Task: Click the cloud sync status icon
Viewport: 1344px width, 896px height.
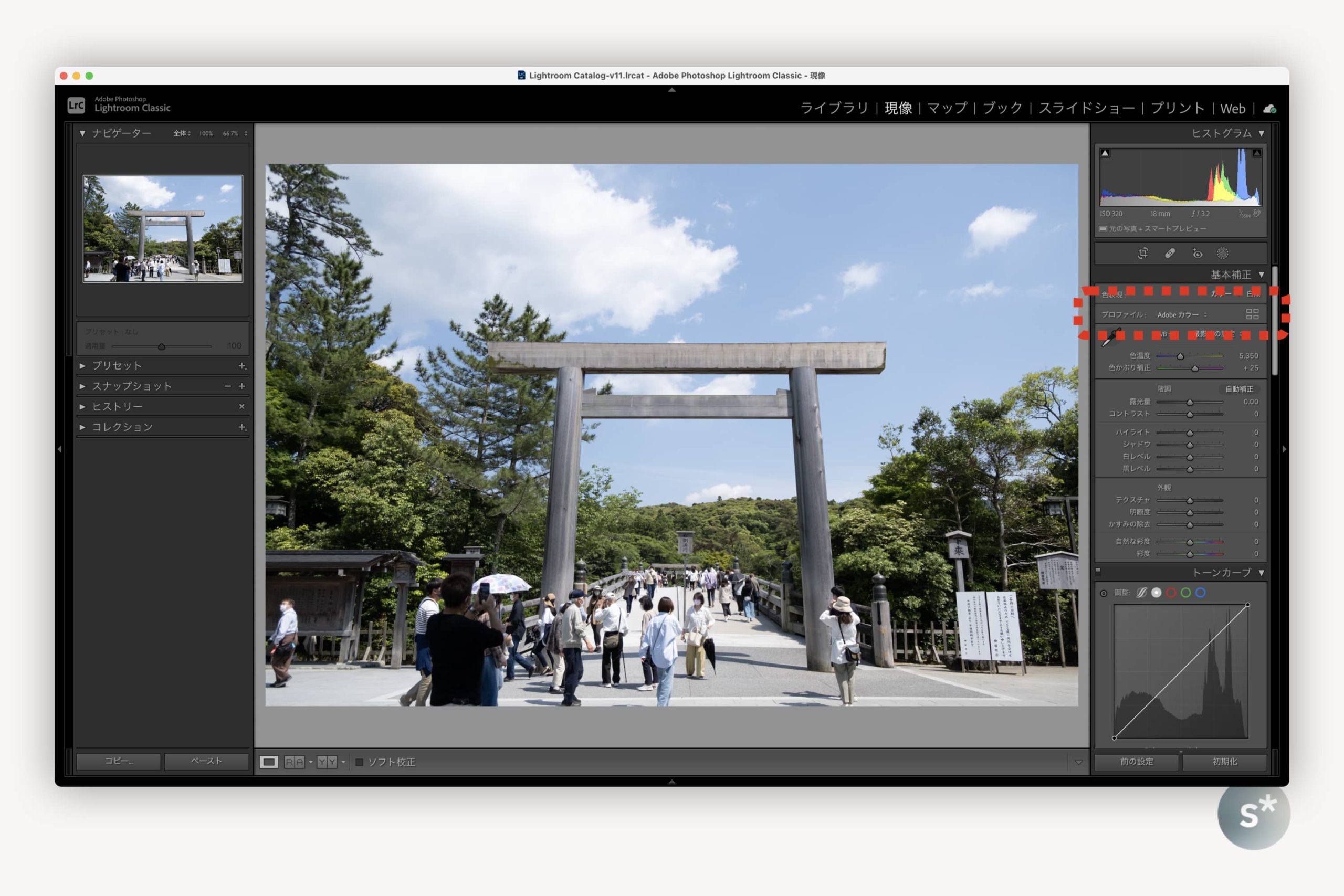Action: (x=1269, y=109)
